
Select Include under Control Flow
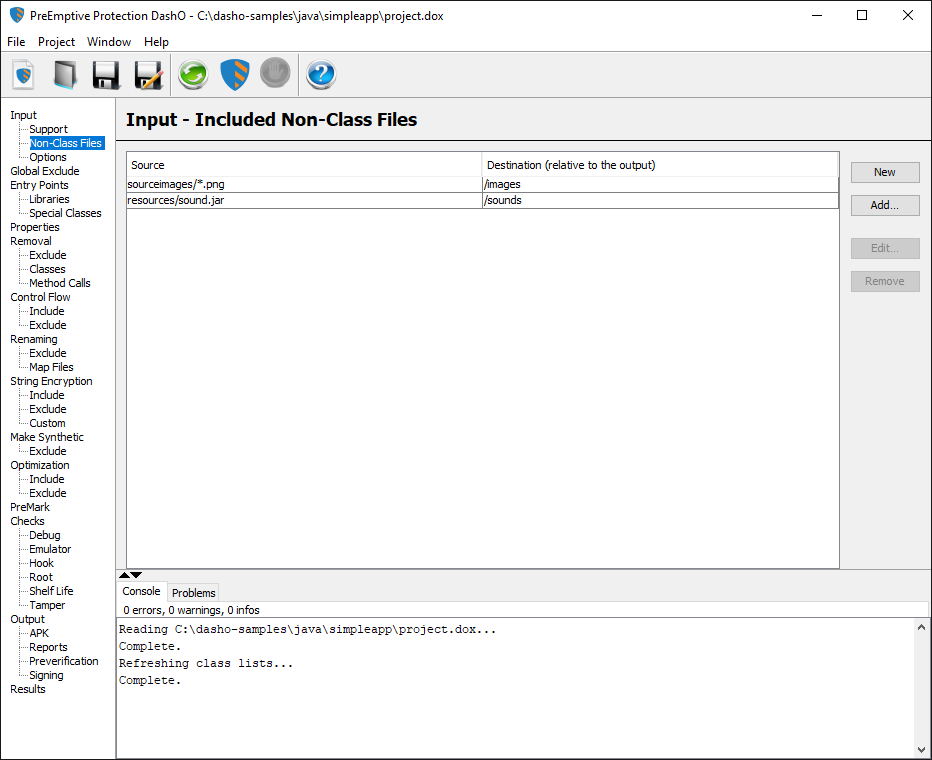(47, 311)
